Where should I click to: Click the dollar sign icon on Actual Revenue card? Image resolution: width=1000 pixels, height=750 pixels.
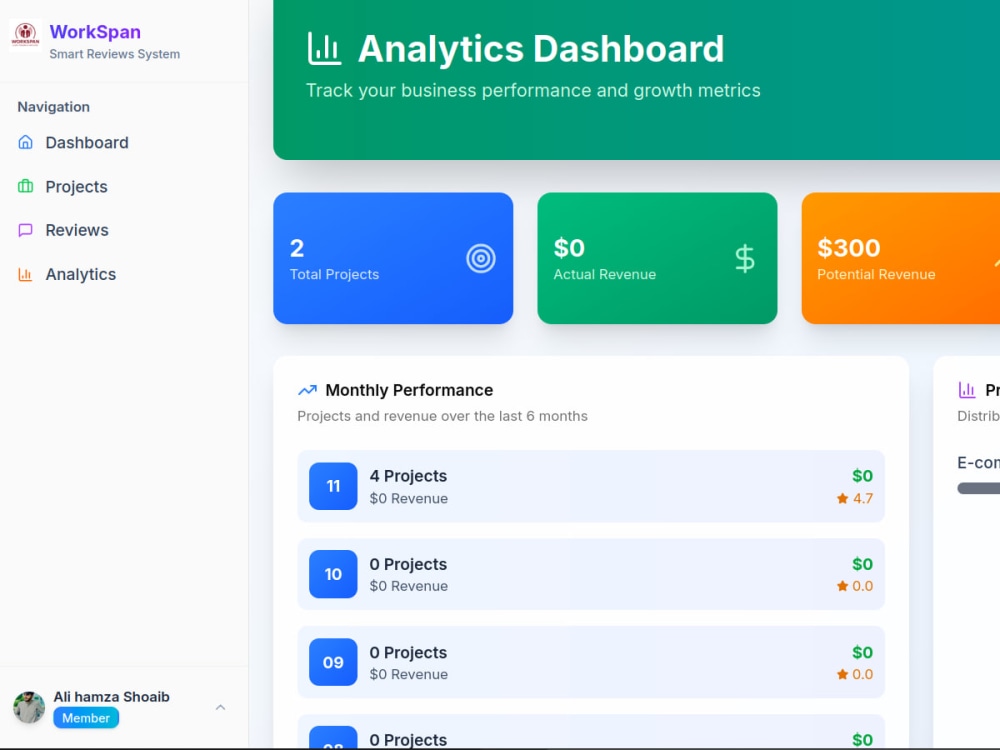[745, 258]
